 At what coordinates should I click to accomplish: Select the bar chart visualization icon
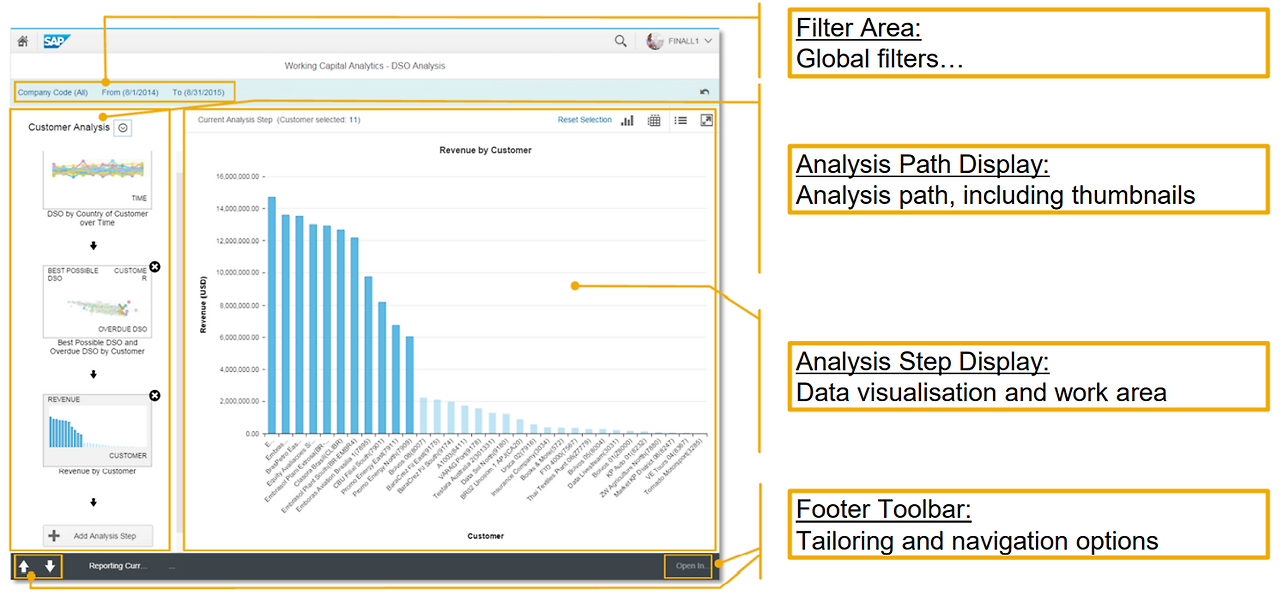[x=627, y=120]
